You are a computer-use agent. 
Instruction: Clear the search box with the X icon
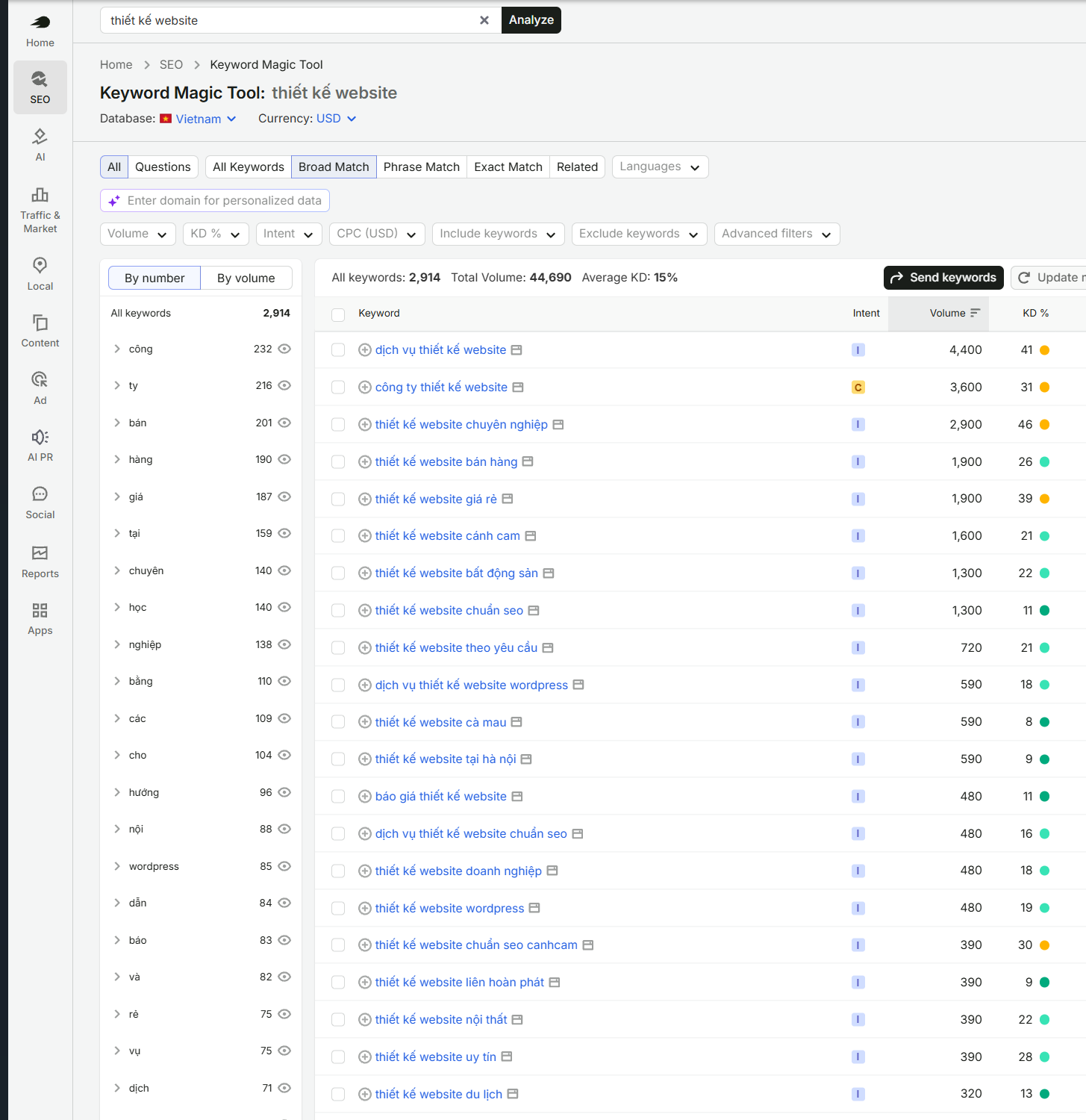coord(484,20)
